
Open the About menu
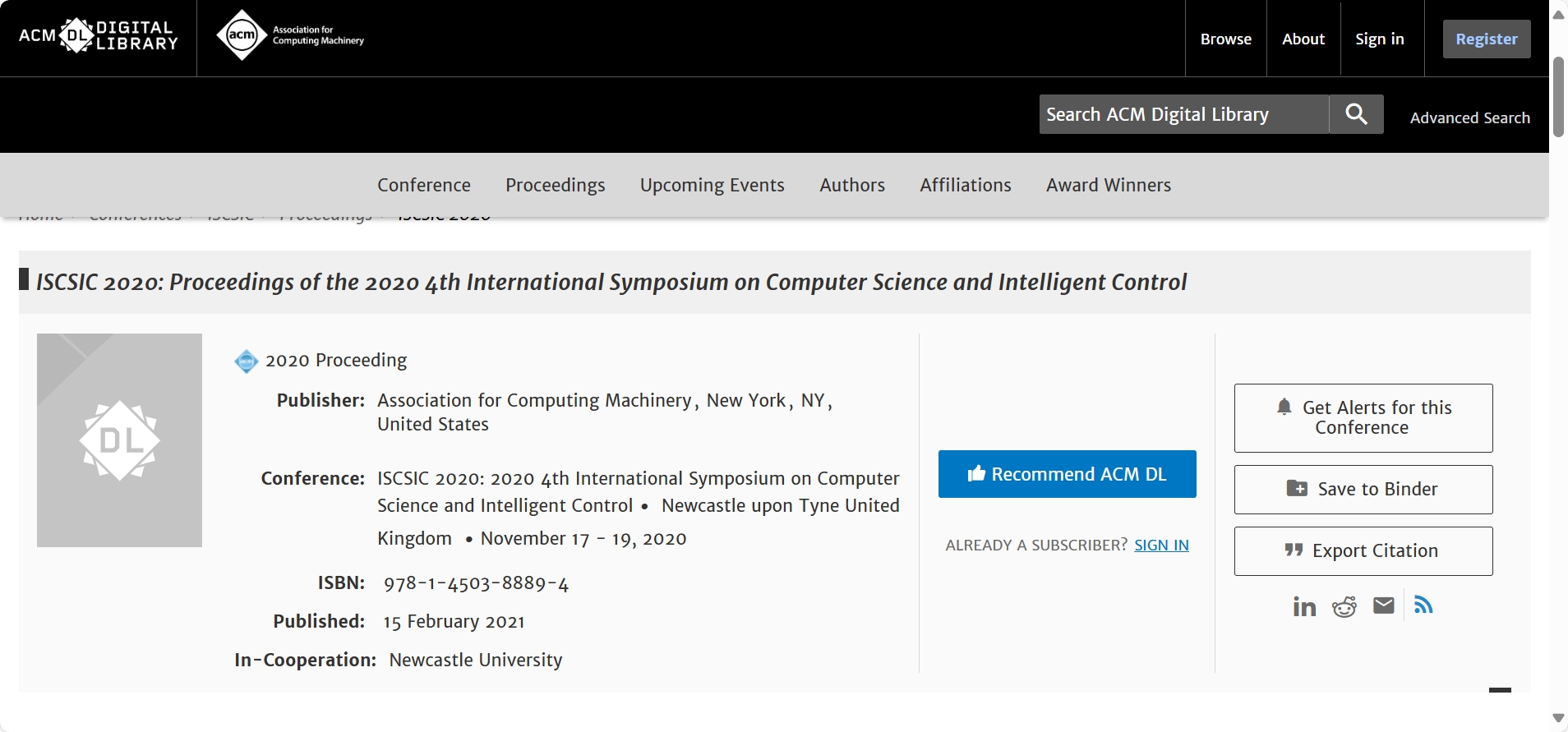pos(1303,39)
